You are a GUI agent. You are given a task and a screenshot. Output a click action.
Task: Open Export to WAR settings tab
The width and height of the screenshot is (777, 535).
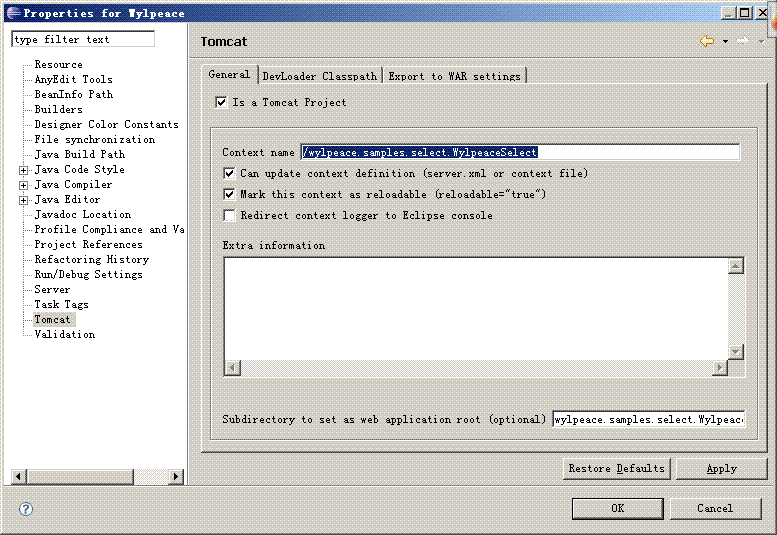(x=454, y=76)
